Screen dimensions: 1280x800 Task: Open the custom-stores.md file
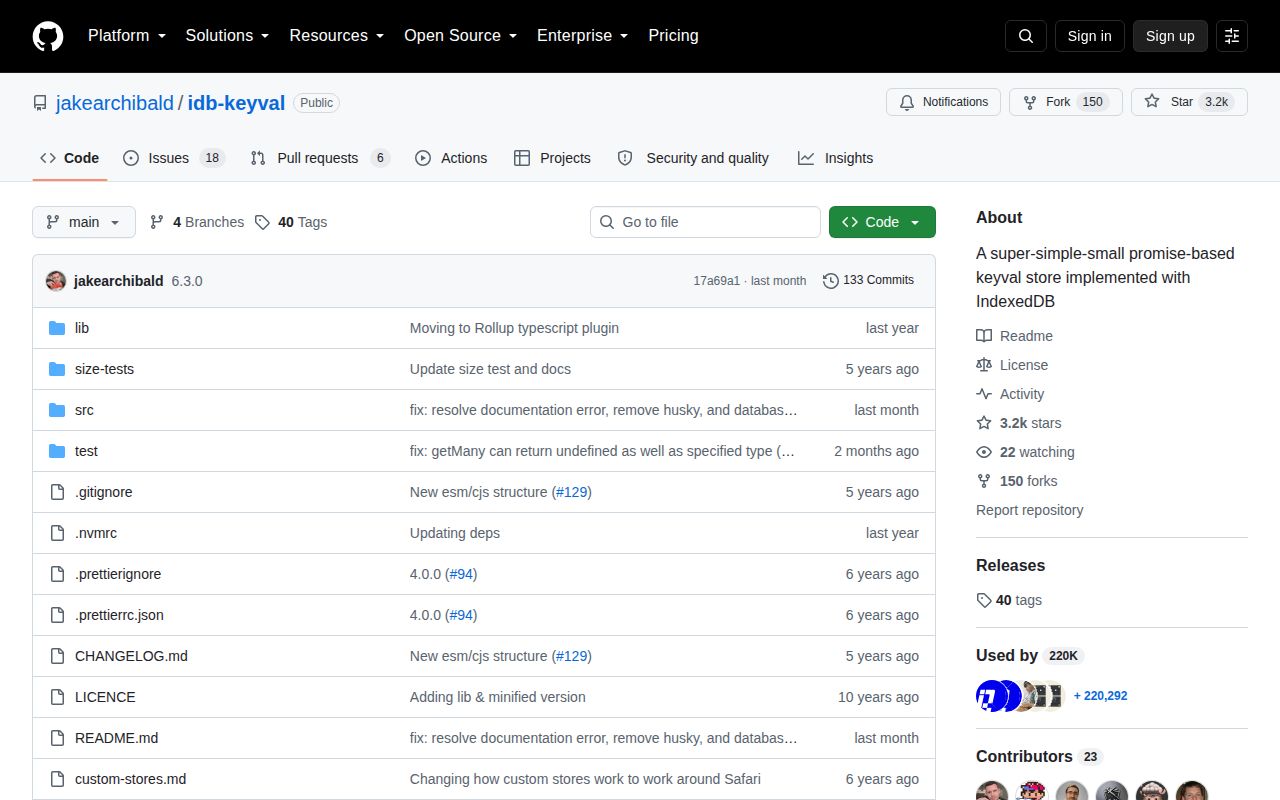(x=130, y=779)
